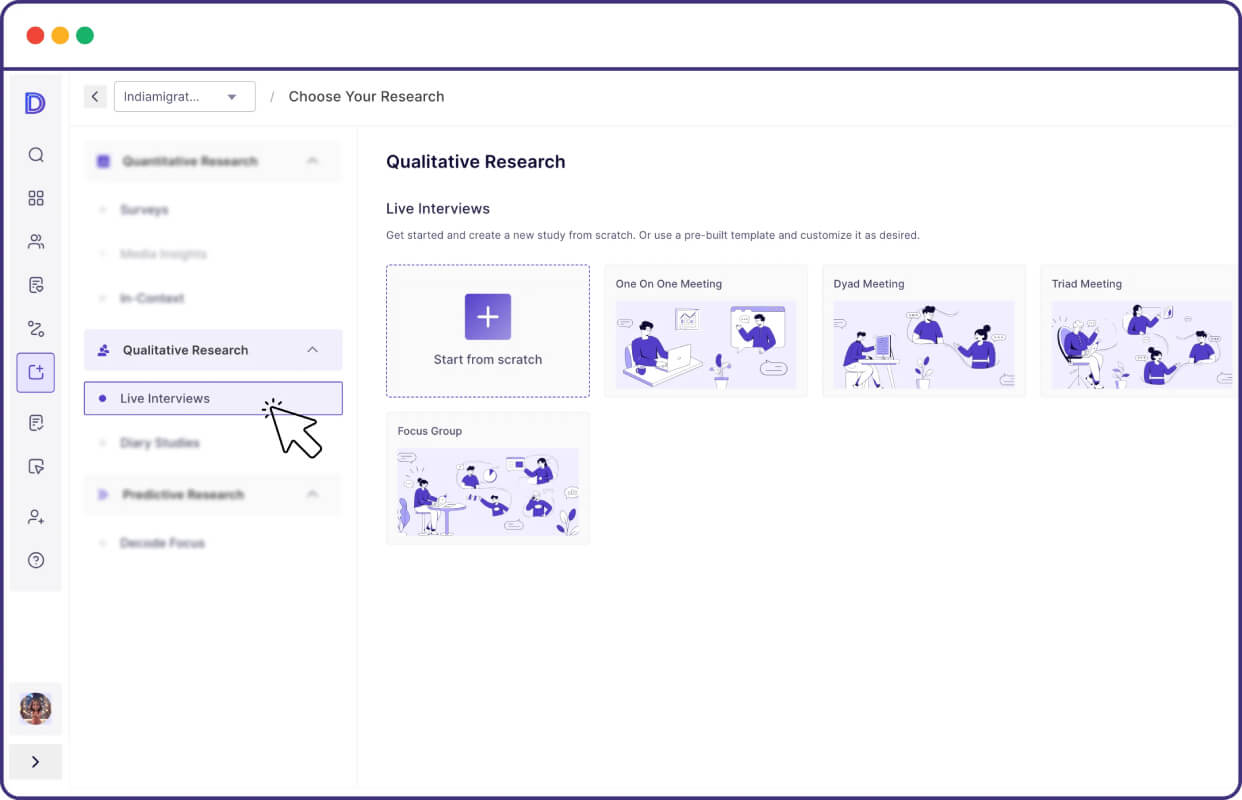
Task: Select Live Interviews in the research menu
Action: pyautogui.click(x=213, y=398)
